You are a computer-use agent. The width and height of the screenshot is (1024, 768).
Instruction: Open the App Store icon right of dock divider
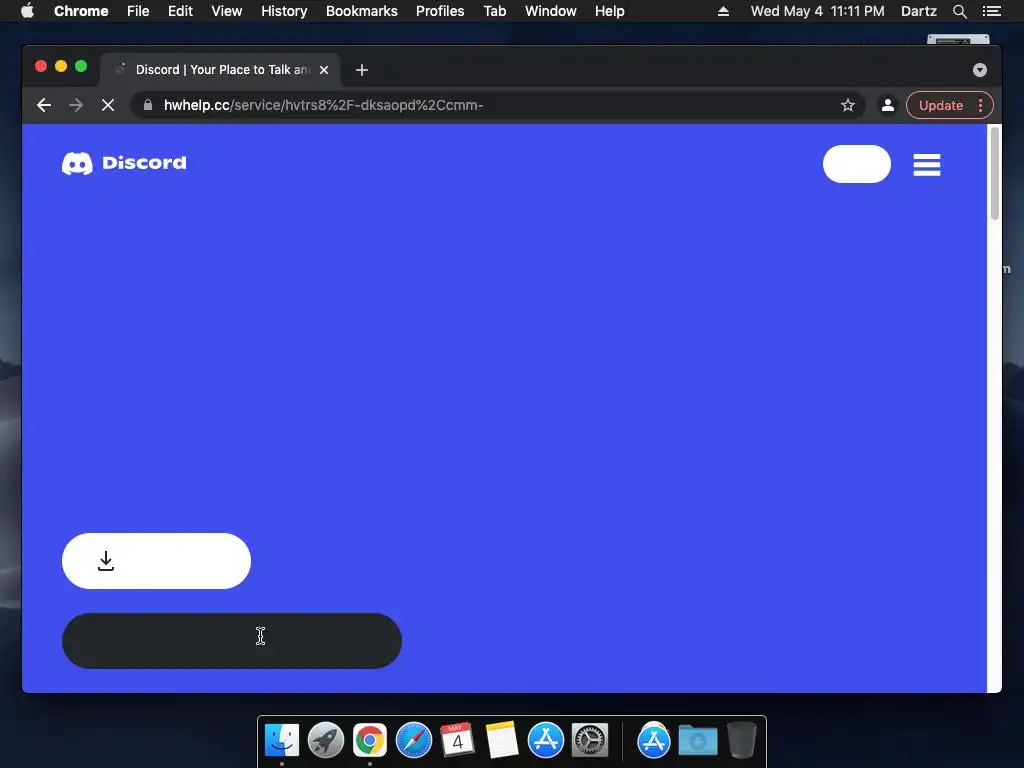(654, 741)
